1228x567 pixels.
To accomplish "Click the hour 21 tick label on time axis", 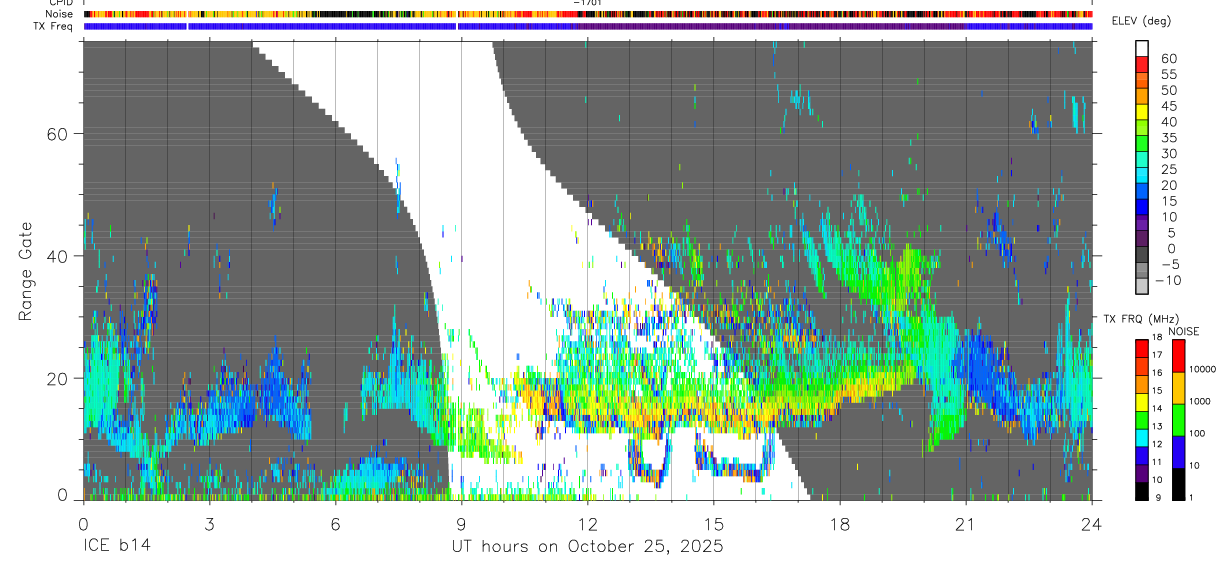I will [966, 524].
